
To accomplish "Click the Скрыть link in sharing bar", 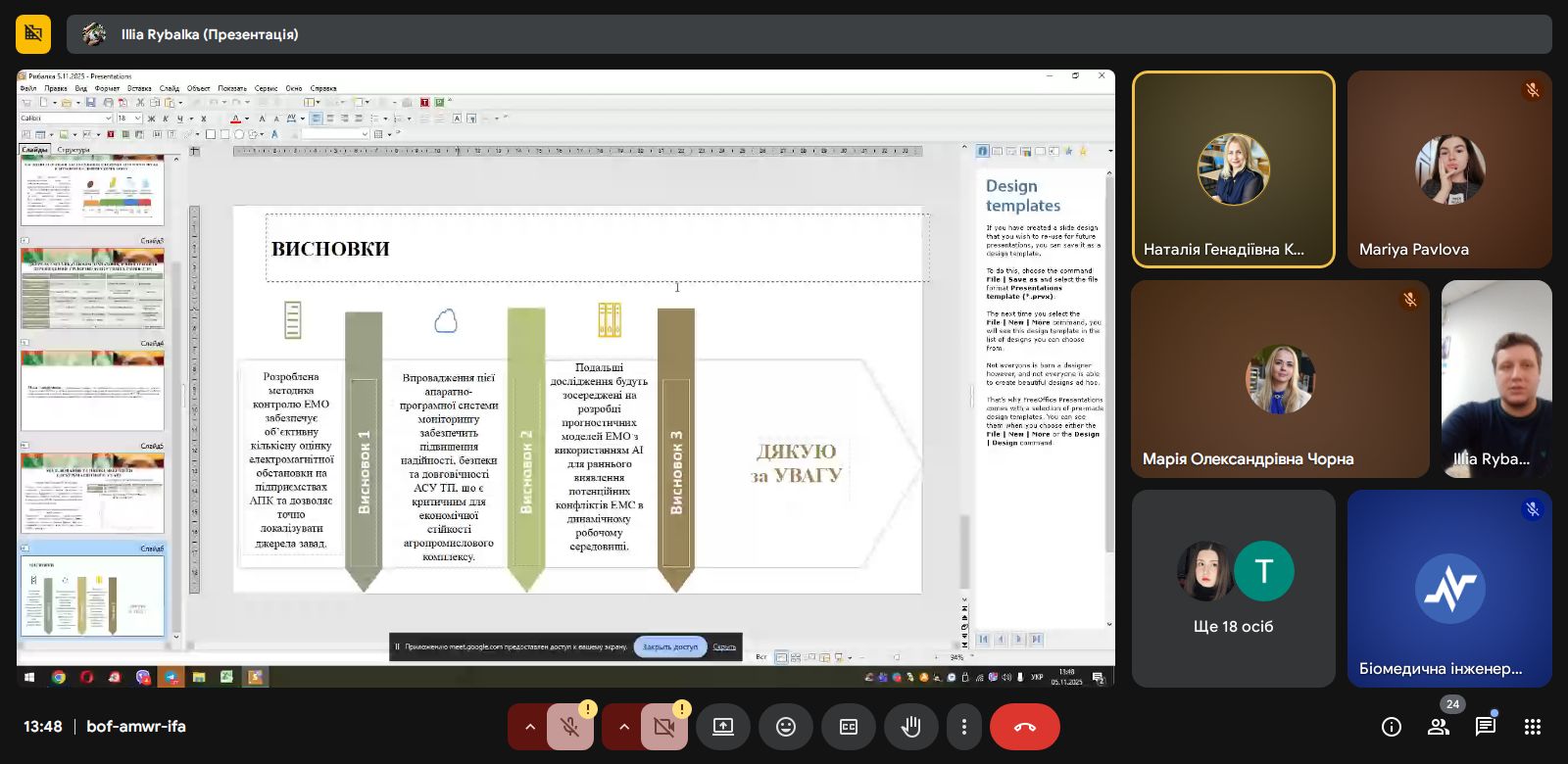I will (724, 646).
